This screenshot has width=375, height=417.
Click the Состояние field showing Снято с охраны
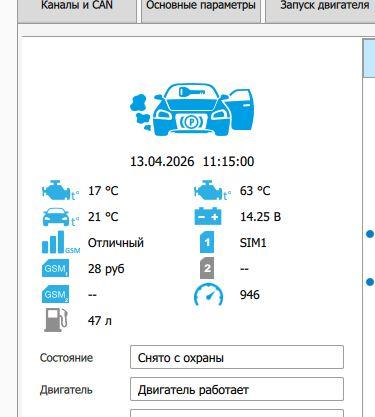[x=237, y=357]
